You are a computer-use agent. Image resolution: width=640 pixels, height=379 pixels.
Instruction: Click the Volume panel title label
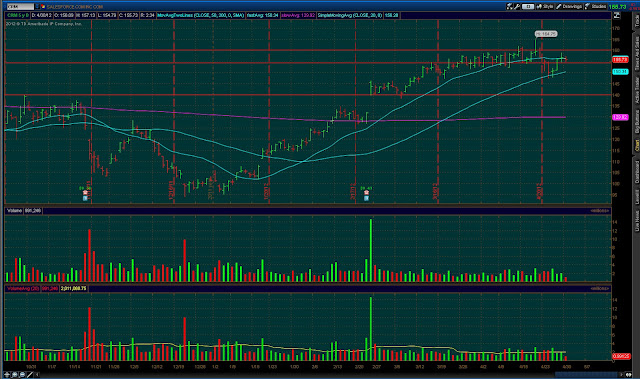tap(14, 211)
